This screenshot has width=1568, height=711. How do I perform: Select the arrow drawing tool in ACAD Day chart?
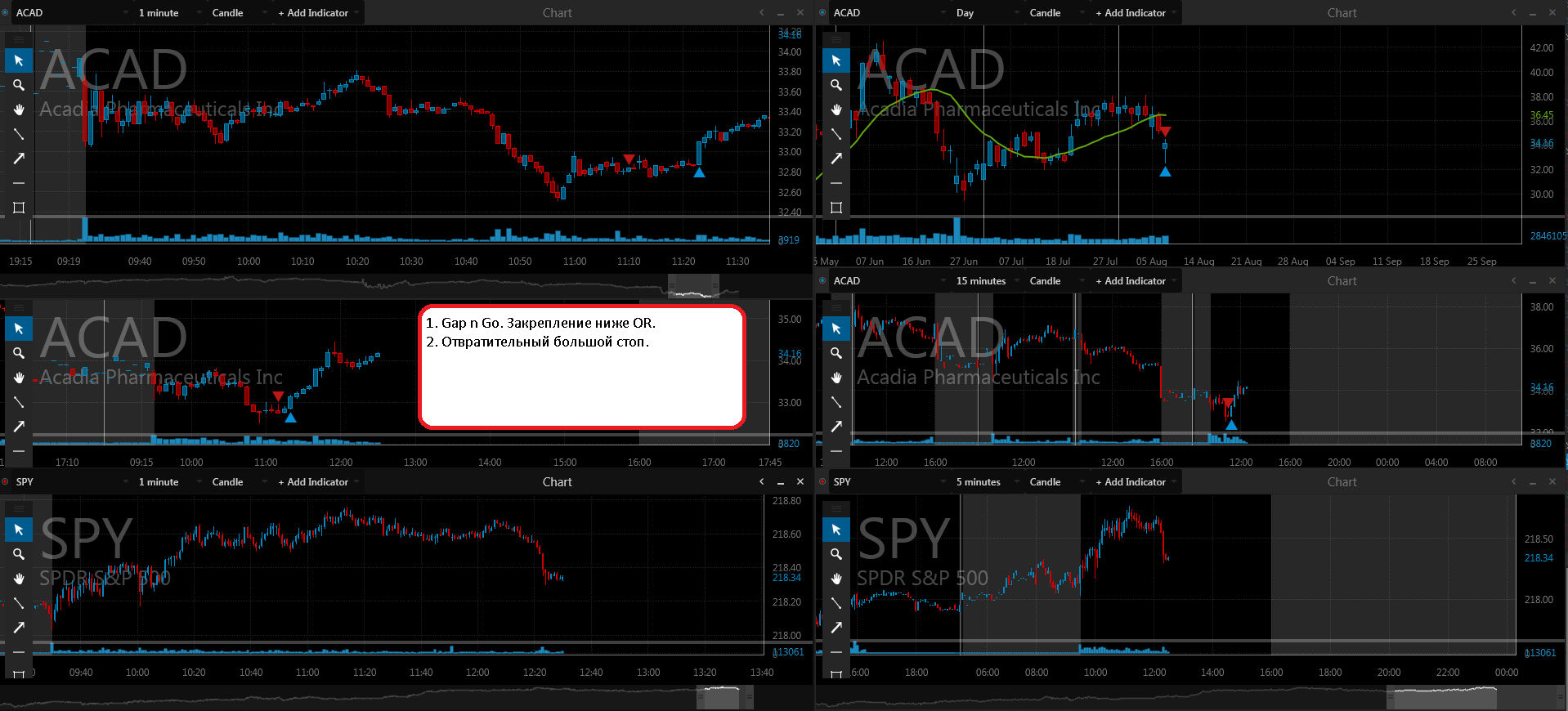[x=836, y=159]
